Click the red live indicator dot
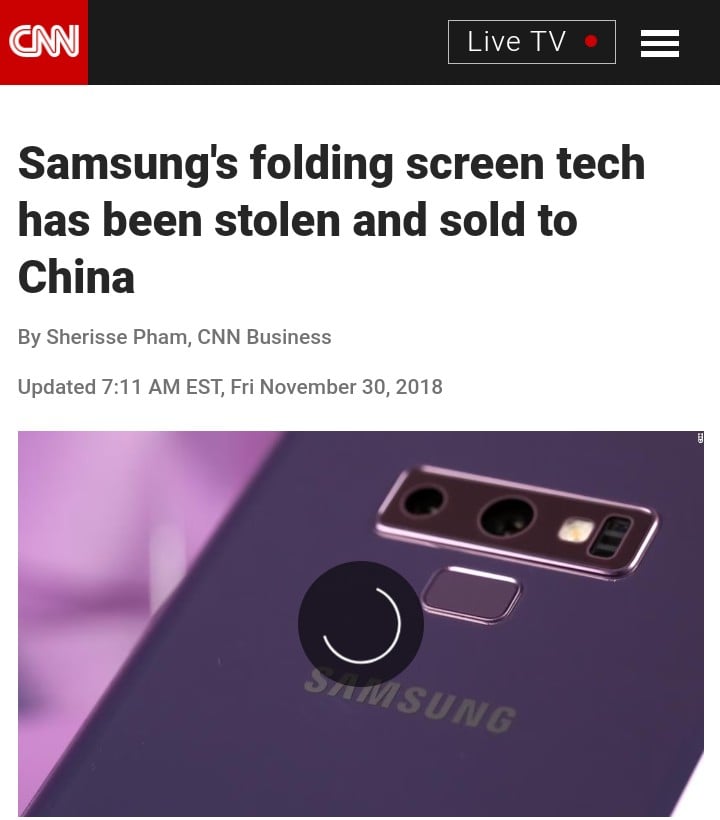This screenshot has width=720, height=820. point(591,41)
